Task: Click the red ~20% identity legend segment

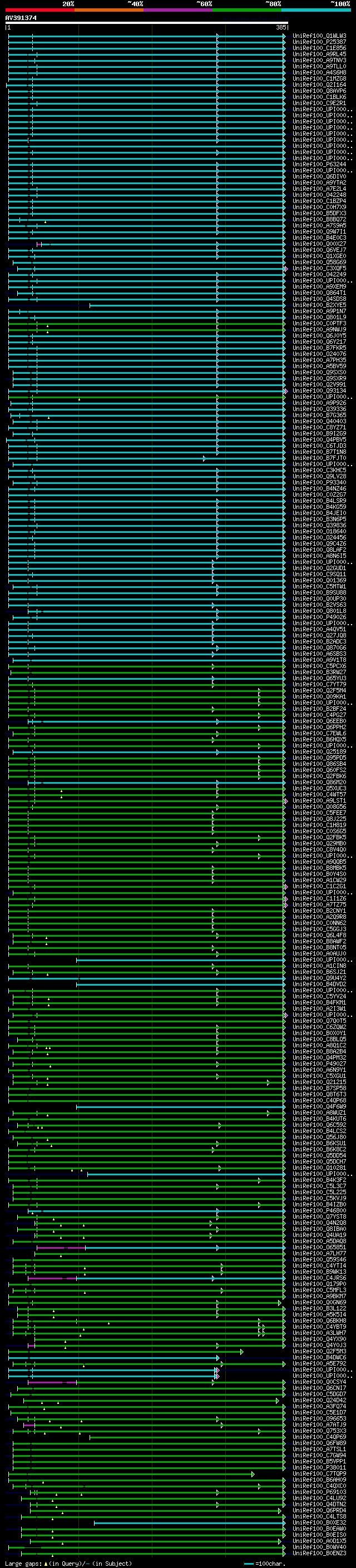Action: click(x=39, y=10)
